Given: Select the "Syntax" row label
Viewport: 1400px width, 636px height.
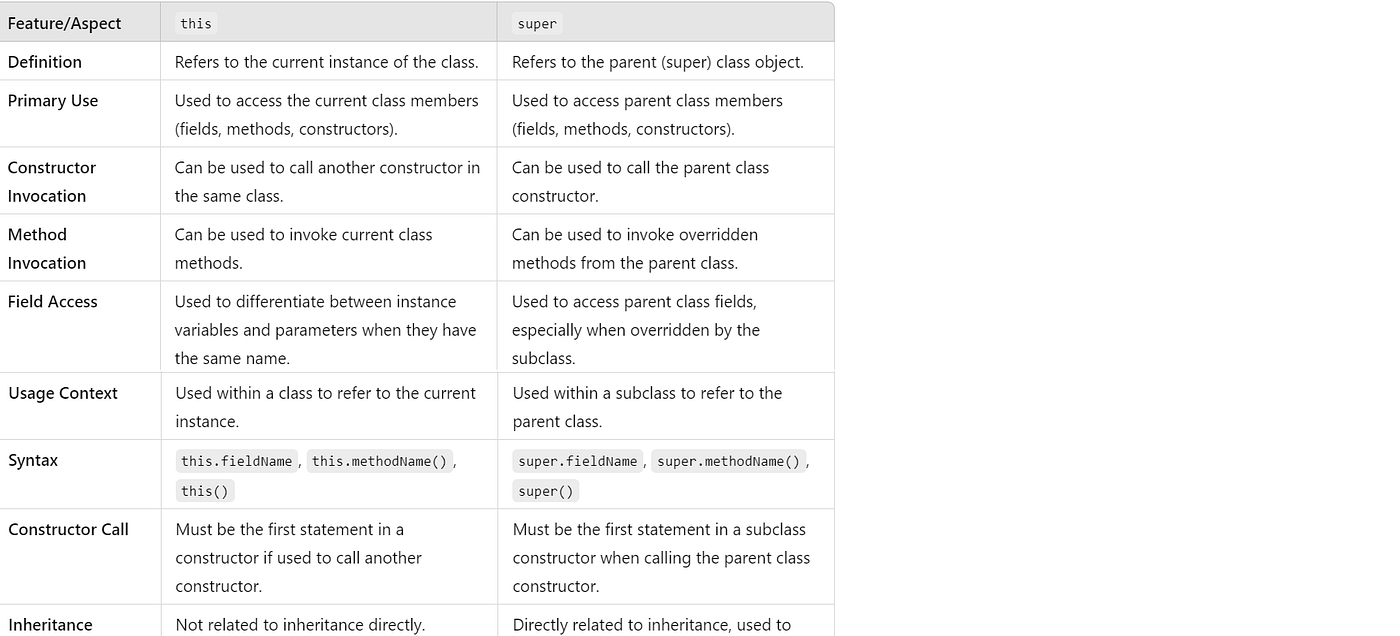Looking at the screenshot, I should pyautogui.click(x=33, y=461).
